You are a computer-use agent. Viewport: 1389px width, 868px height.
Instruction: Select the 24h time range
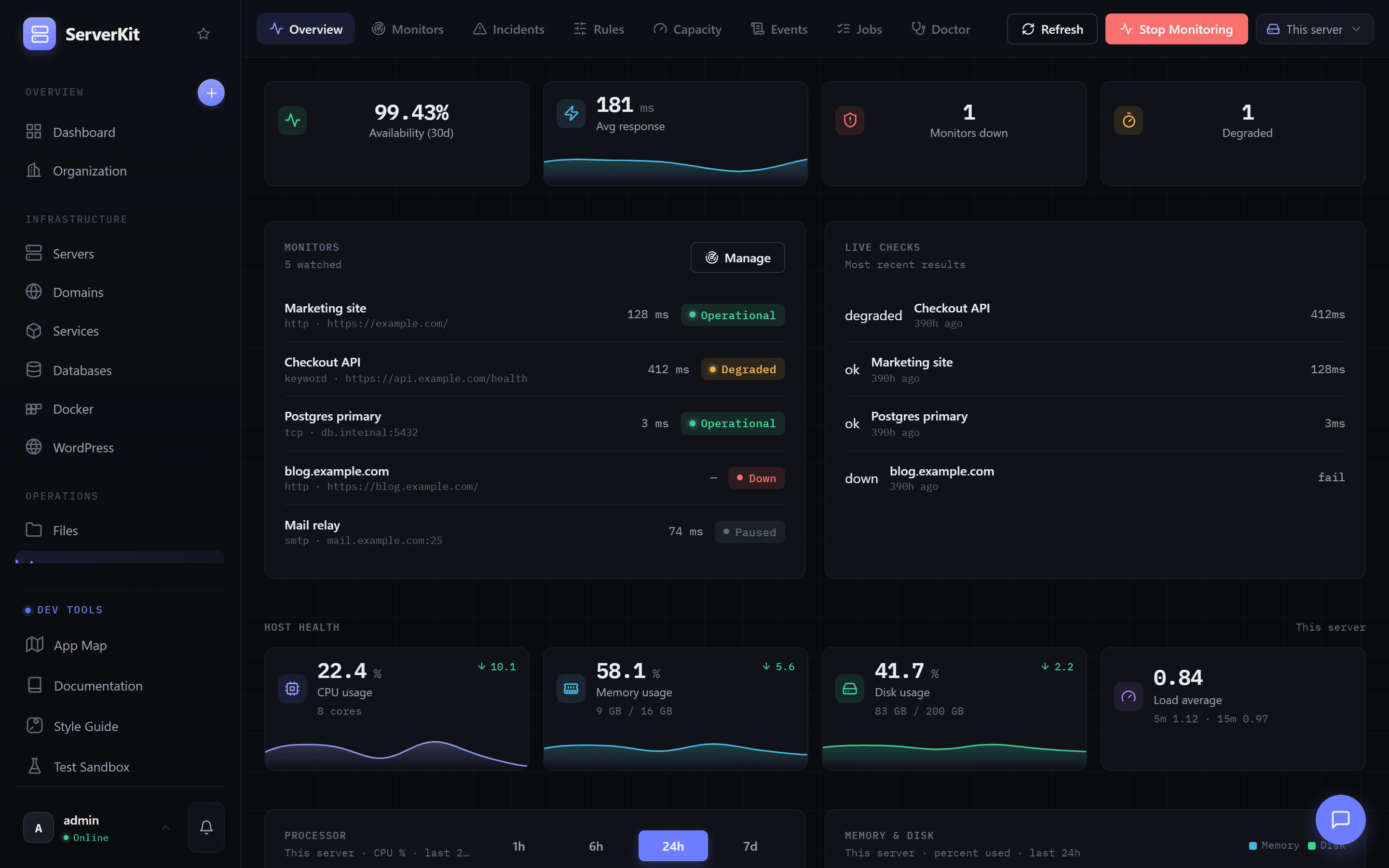[x=673, y=846]
